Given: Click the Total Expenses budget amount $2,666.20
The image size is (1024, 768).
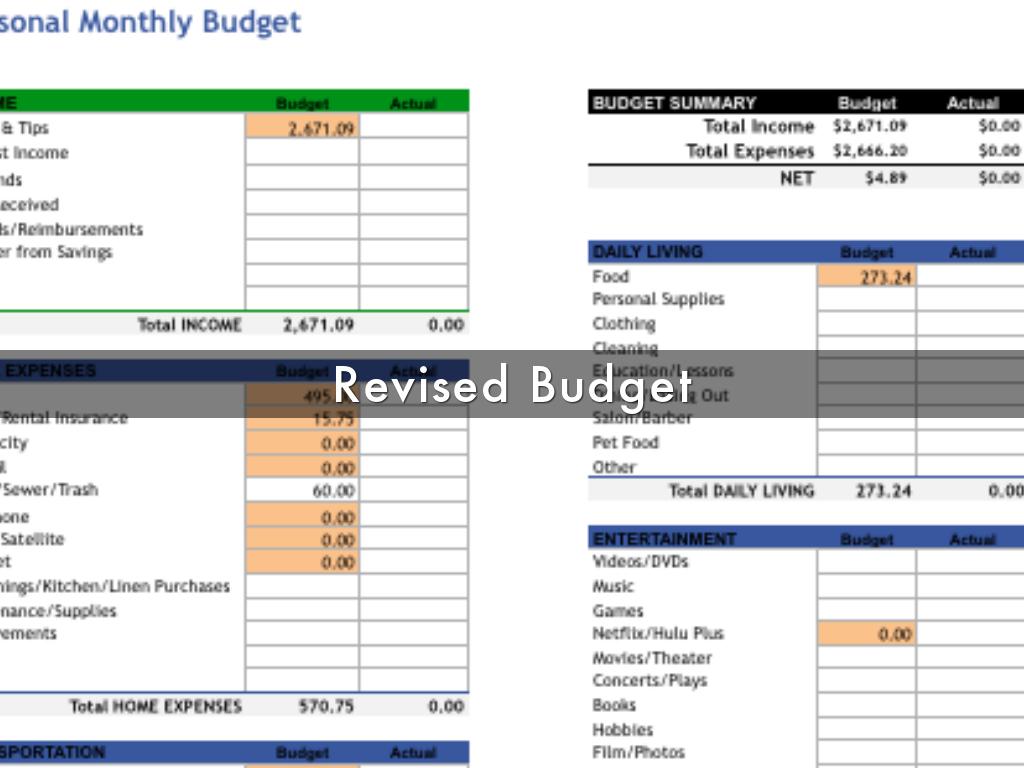Looking at the screenshot, I should point(869,152).
